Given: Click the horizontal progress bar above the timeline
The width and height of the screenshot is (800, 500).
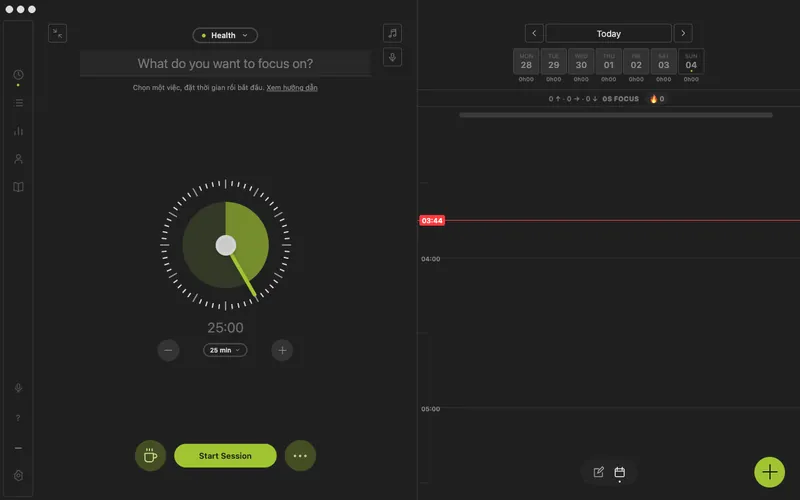Looking at the screenshot, I should coord(616,115).
